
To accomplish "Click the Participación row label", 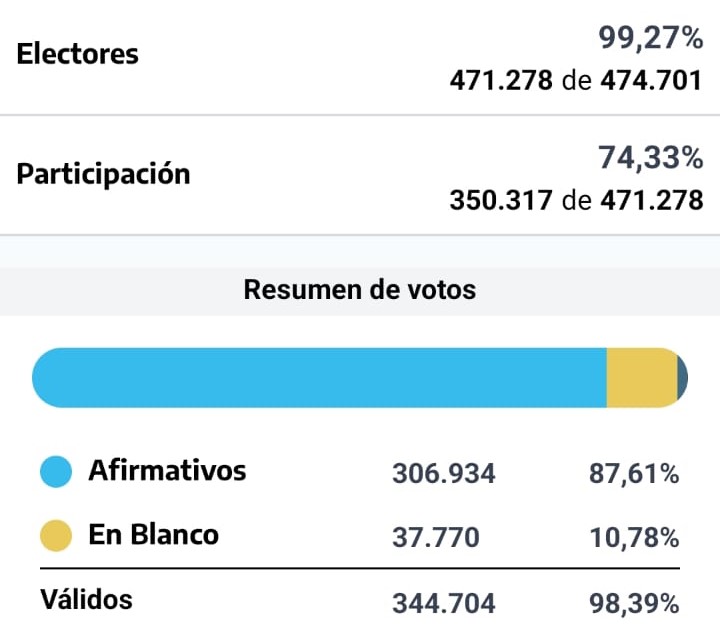I will [x=103, y=173].
